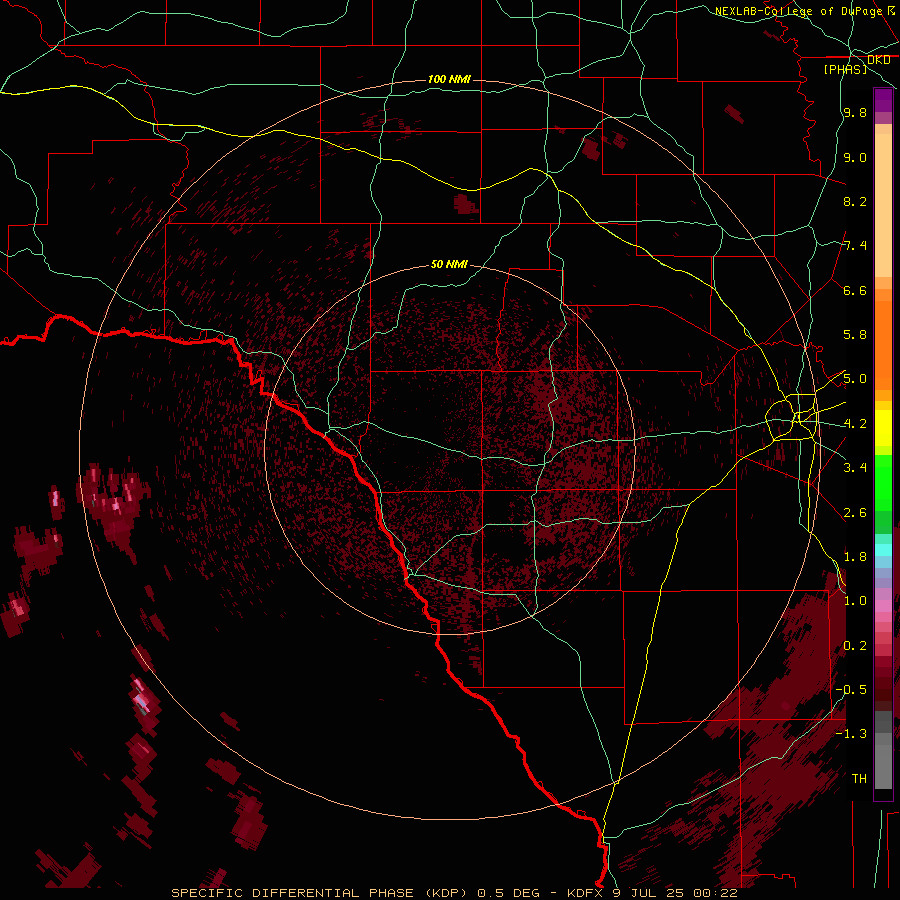Click the bright green color bar segment
This screenshot has height=900, width=900.
[x=883, y=483]
